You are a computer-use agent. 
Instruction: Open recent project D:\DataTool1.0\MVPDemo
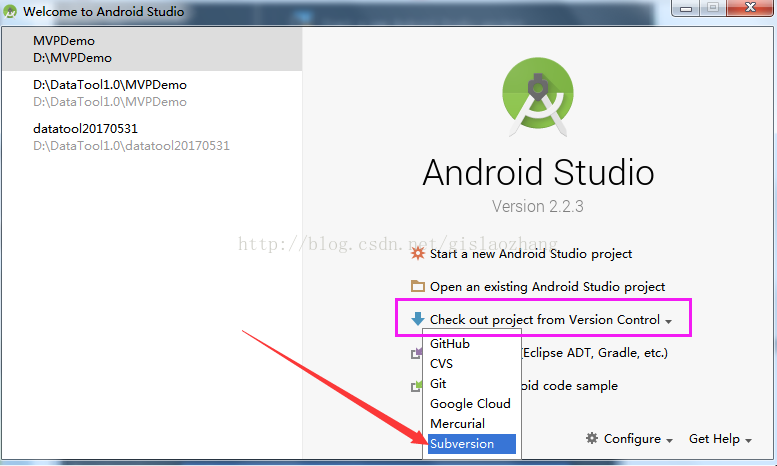point(152,93)
